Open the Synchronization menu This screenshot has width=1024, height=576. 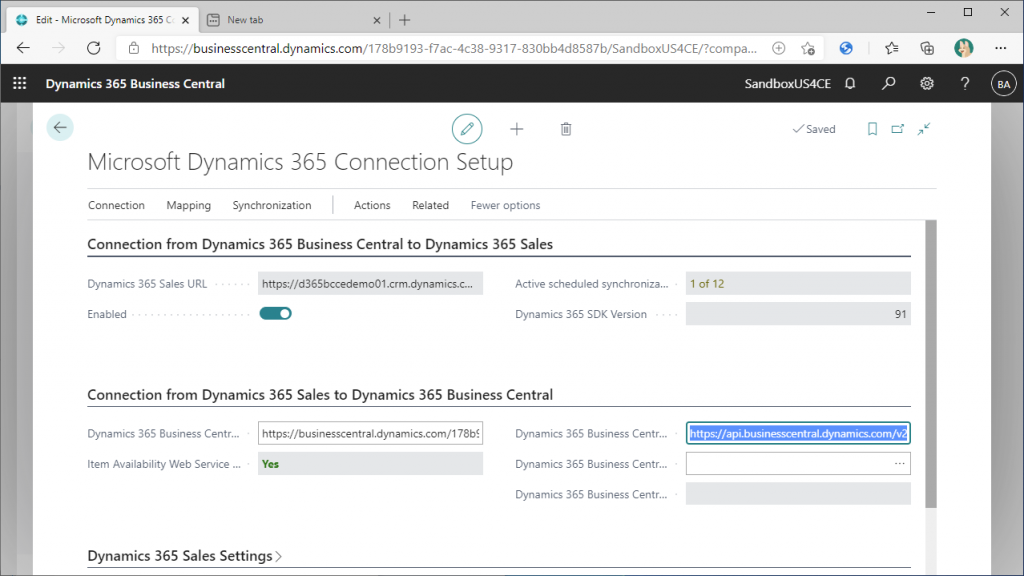pyautogui.click(x=272, y=205)
